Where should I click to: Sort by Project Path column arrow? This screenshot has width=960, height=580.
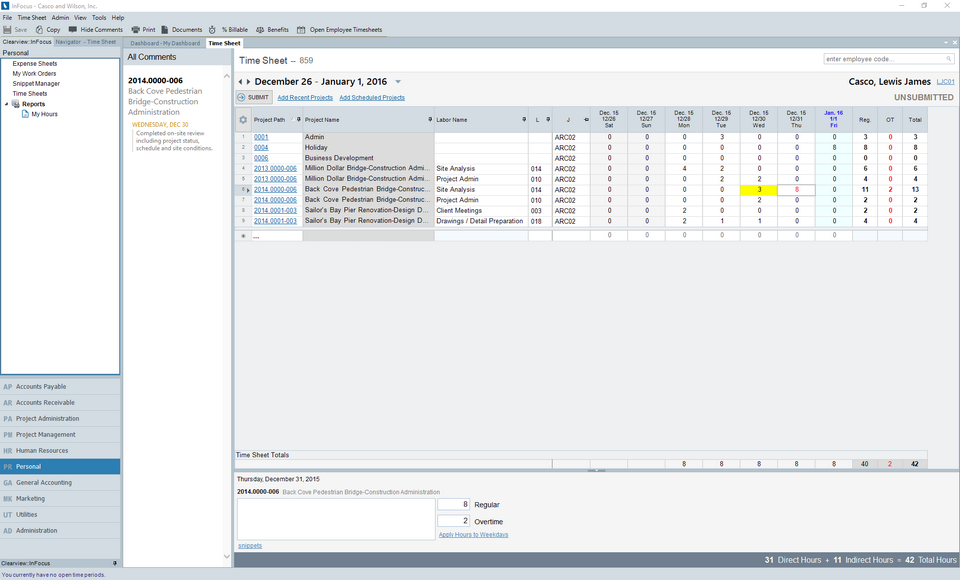(x=292, y=119)
